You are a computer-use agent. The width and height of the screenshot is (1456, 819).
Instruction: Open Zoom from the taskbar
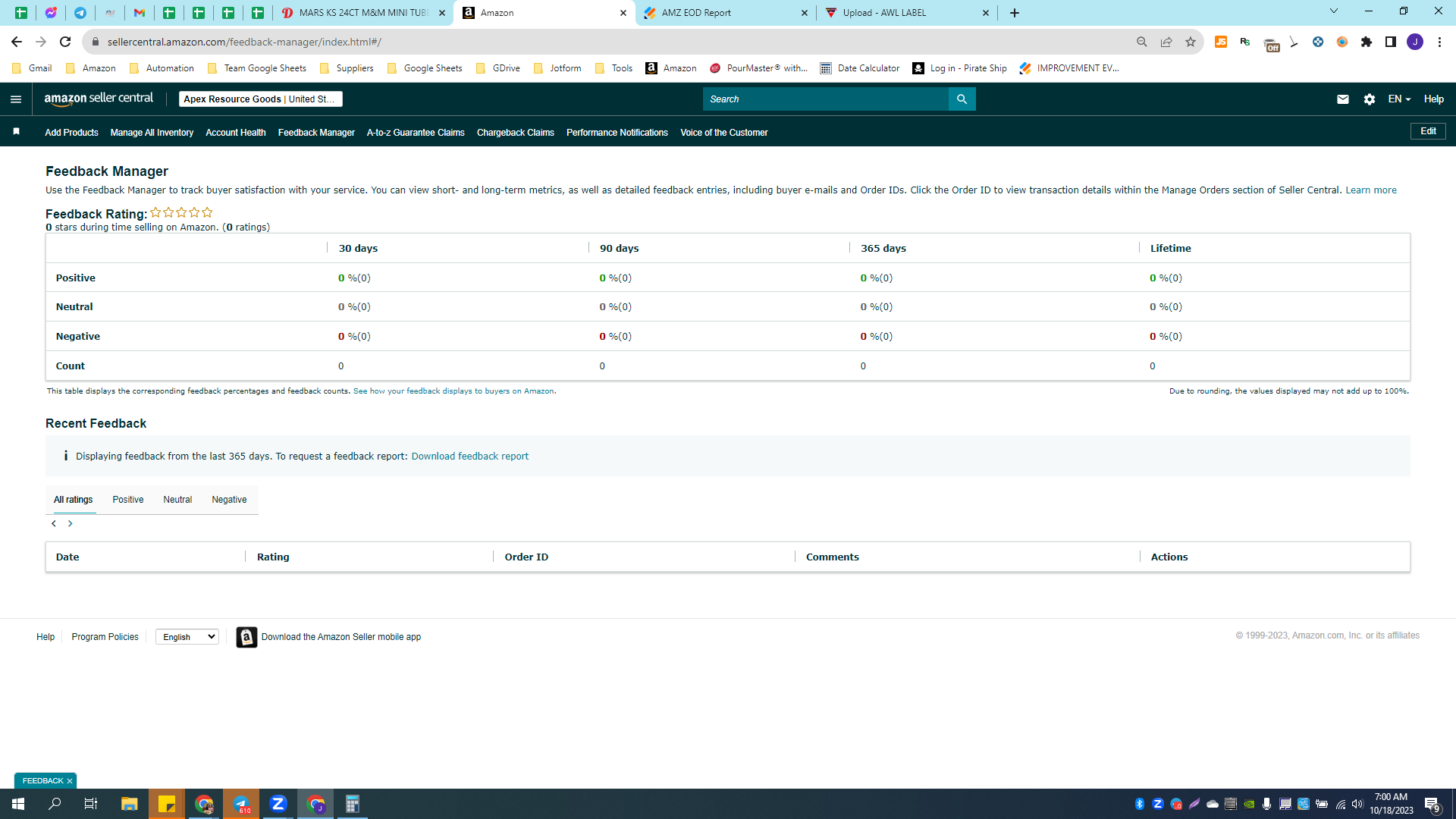[278, 804]
